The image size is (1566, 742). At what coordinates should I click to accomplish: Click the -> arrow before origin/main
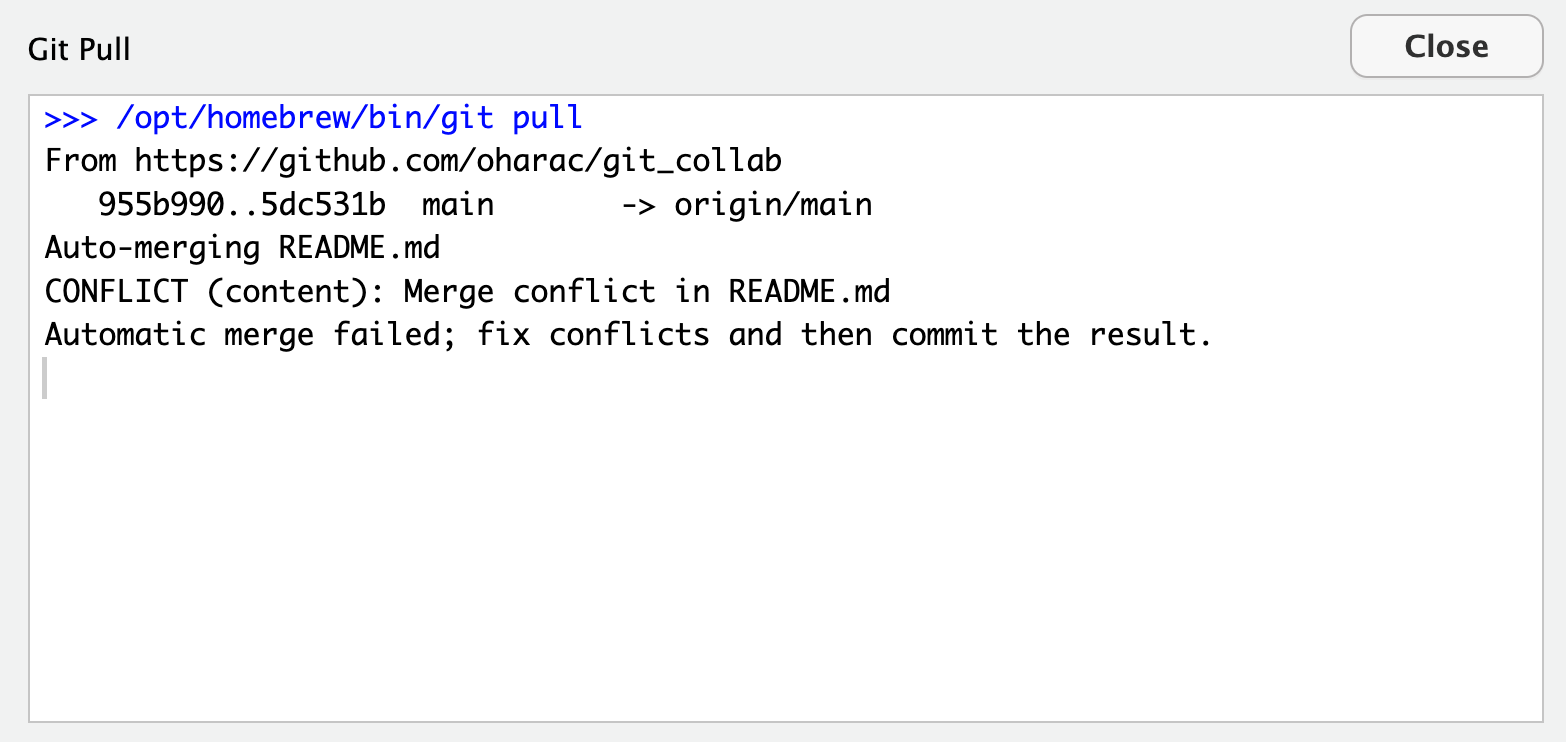point(638,205)
